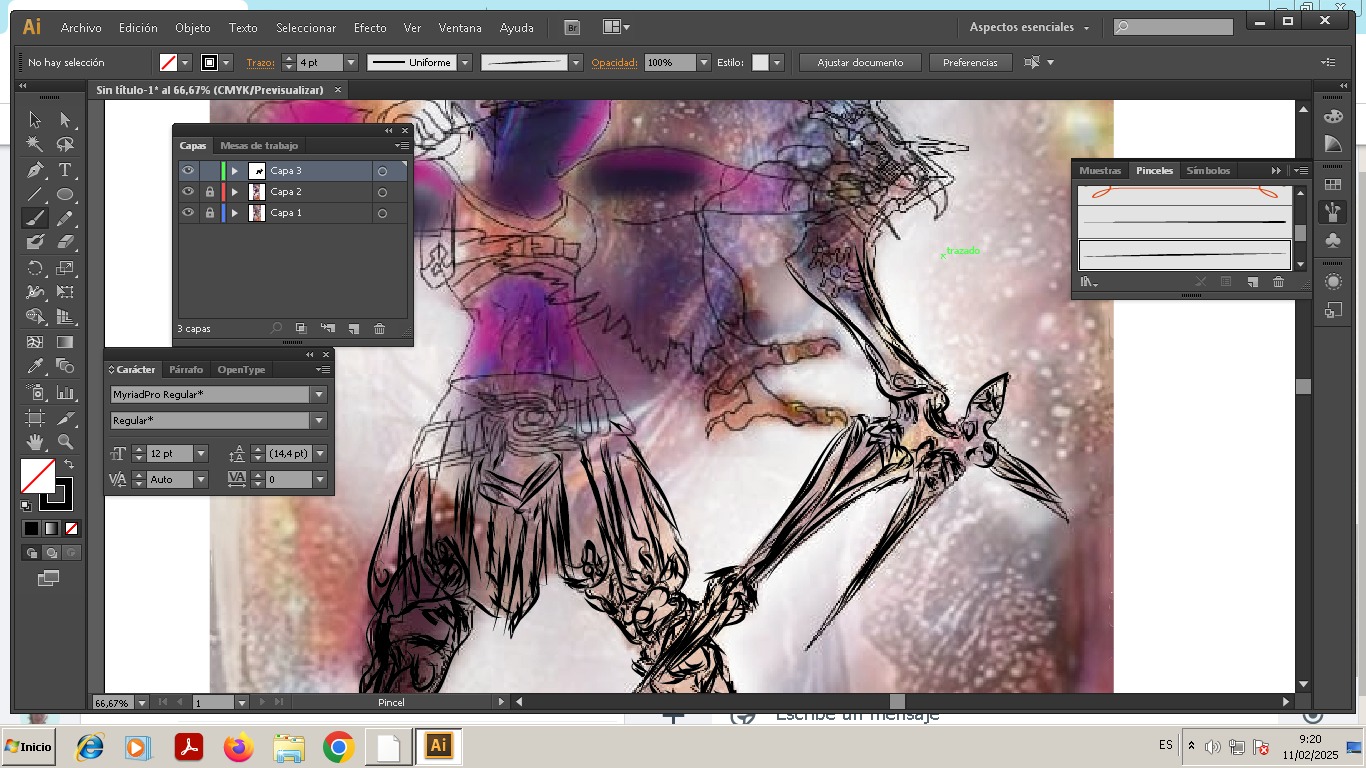
Task: Activate the Zoom tool
Action: [x=65, y=441]
